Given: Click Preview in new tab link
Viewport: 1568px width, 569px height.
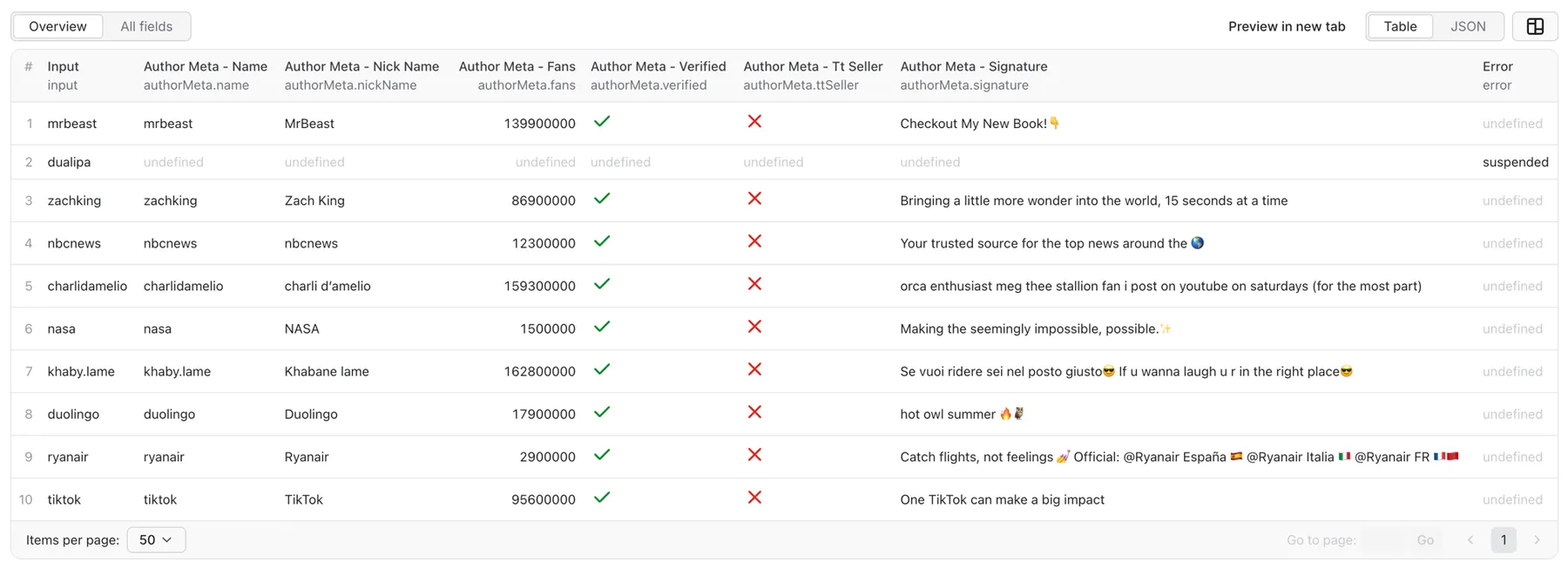Looking at the screenshot, I should click(x=1287, y=26).
